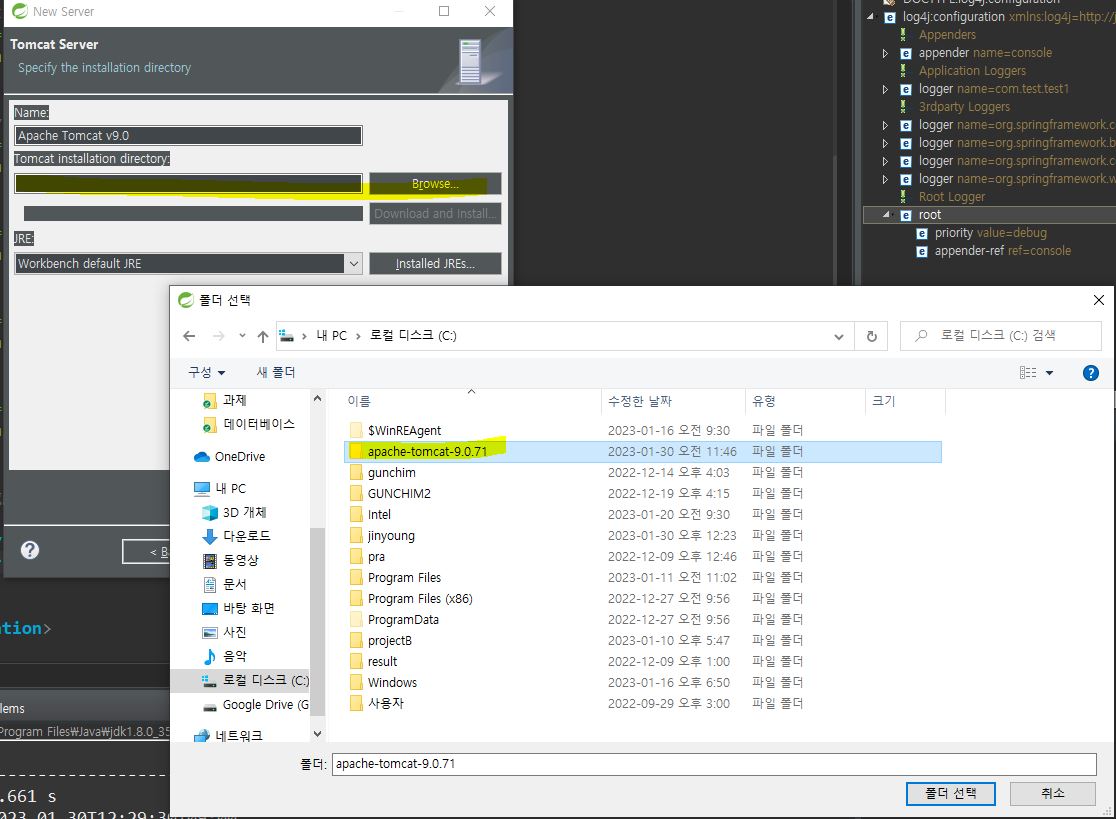
Task: Click the Tomcat installation directory input field
Action: tap(188, 183)
